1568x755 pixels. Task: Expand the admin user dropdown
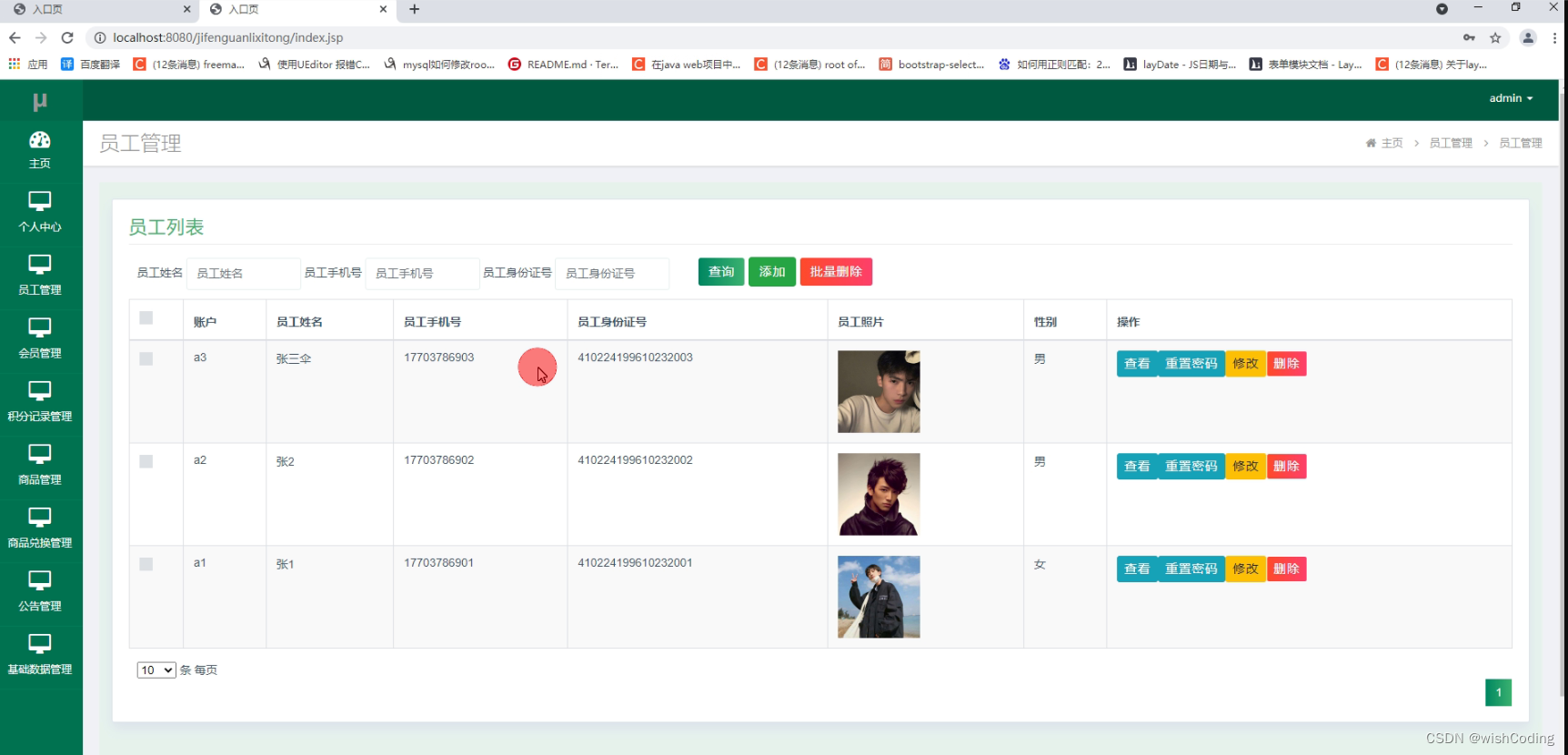tap(1511, 98)
